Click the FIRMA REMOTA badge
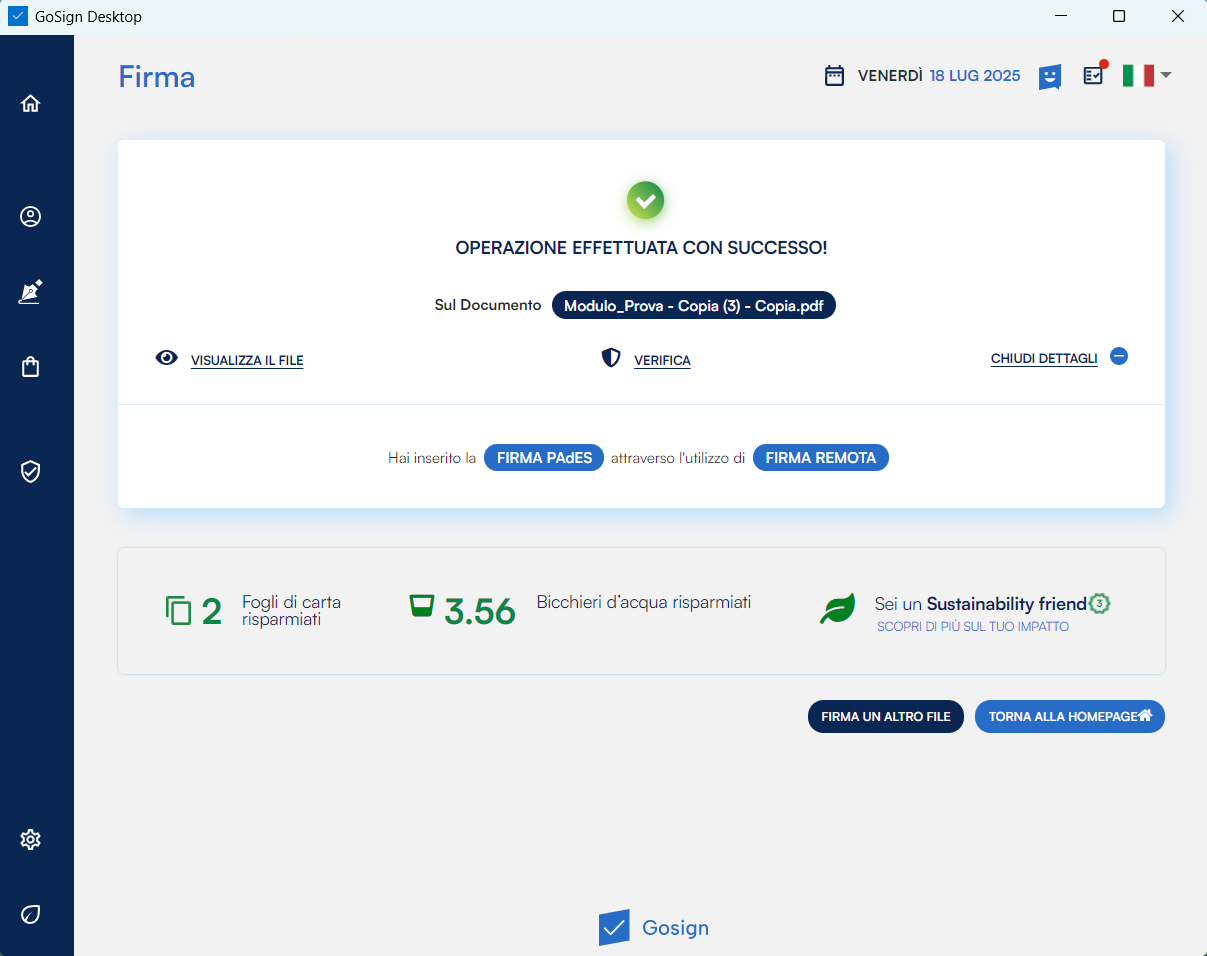This screenshot has height=956, width=1207. point(821,458)
